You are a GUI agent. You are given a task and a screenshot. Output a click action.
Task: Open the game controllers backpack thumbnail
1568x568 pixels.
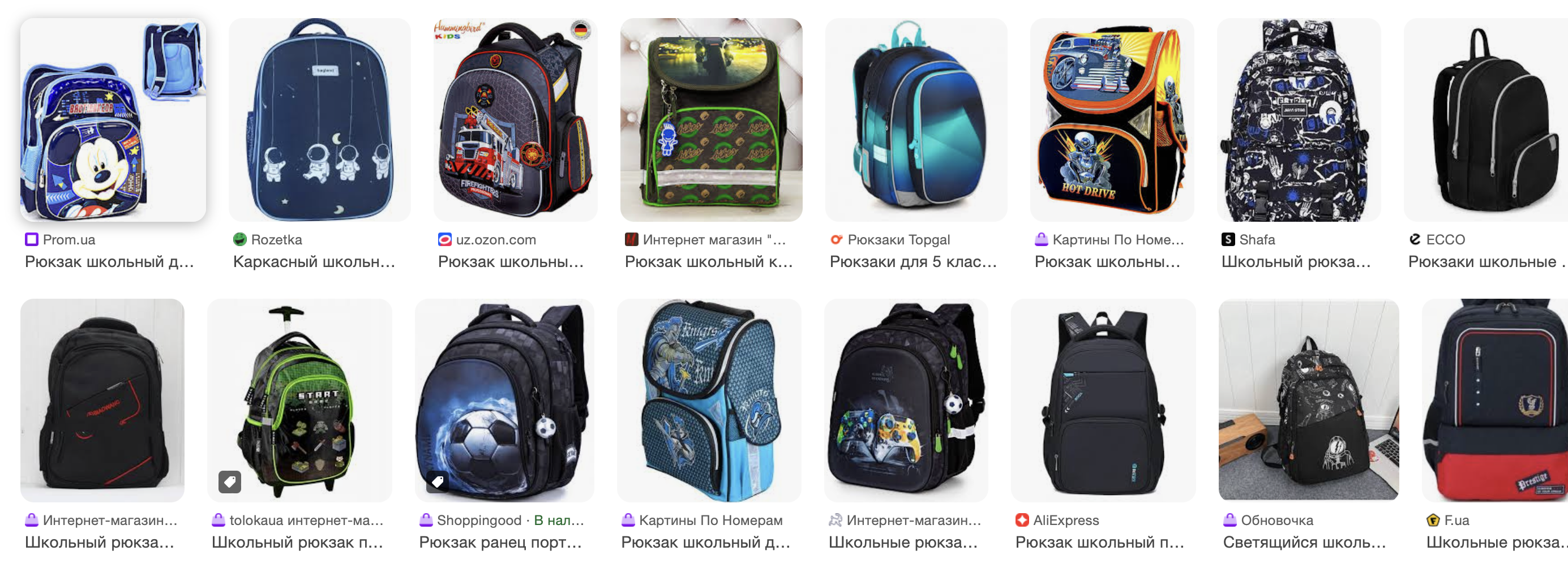pyautogui.click(x=906, y=400)
